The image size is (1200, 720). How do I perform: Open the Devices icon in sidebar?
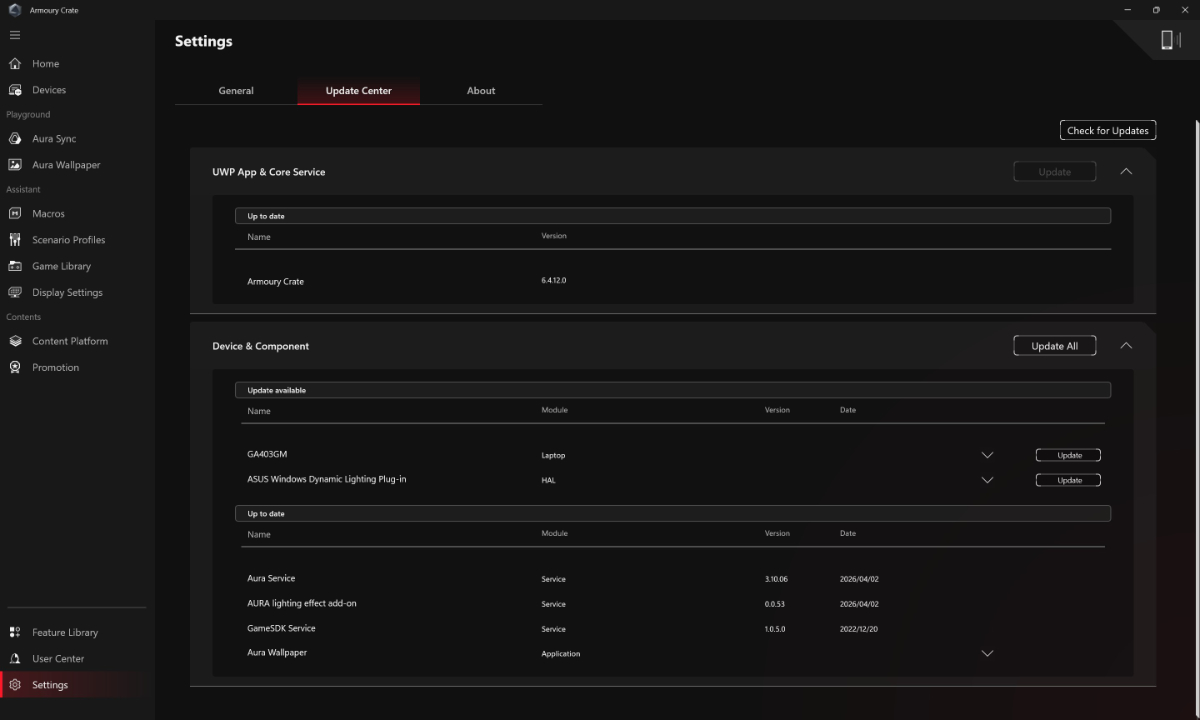[15, 90]
